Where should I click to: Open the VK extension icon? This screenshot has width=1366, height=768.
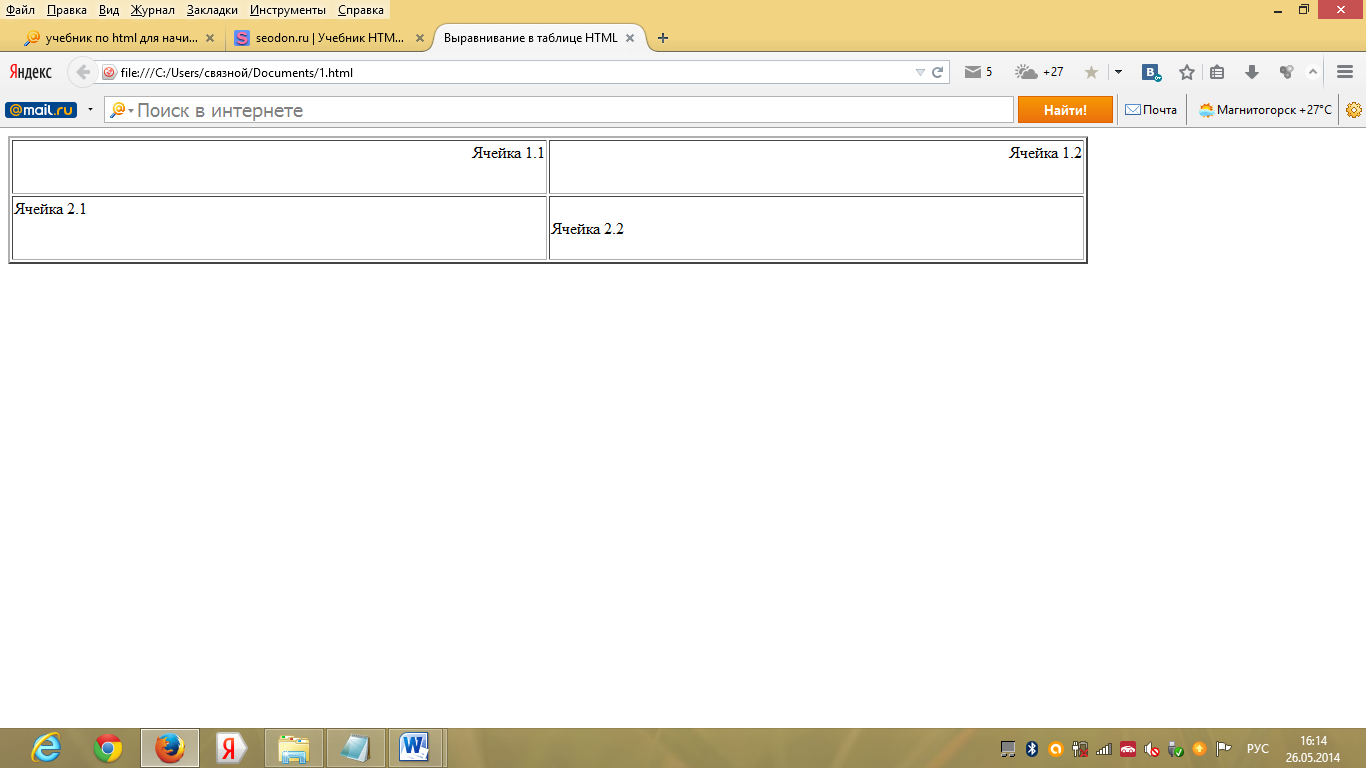[1152, 72]
